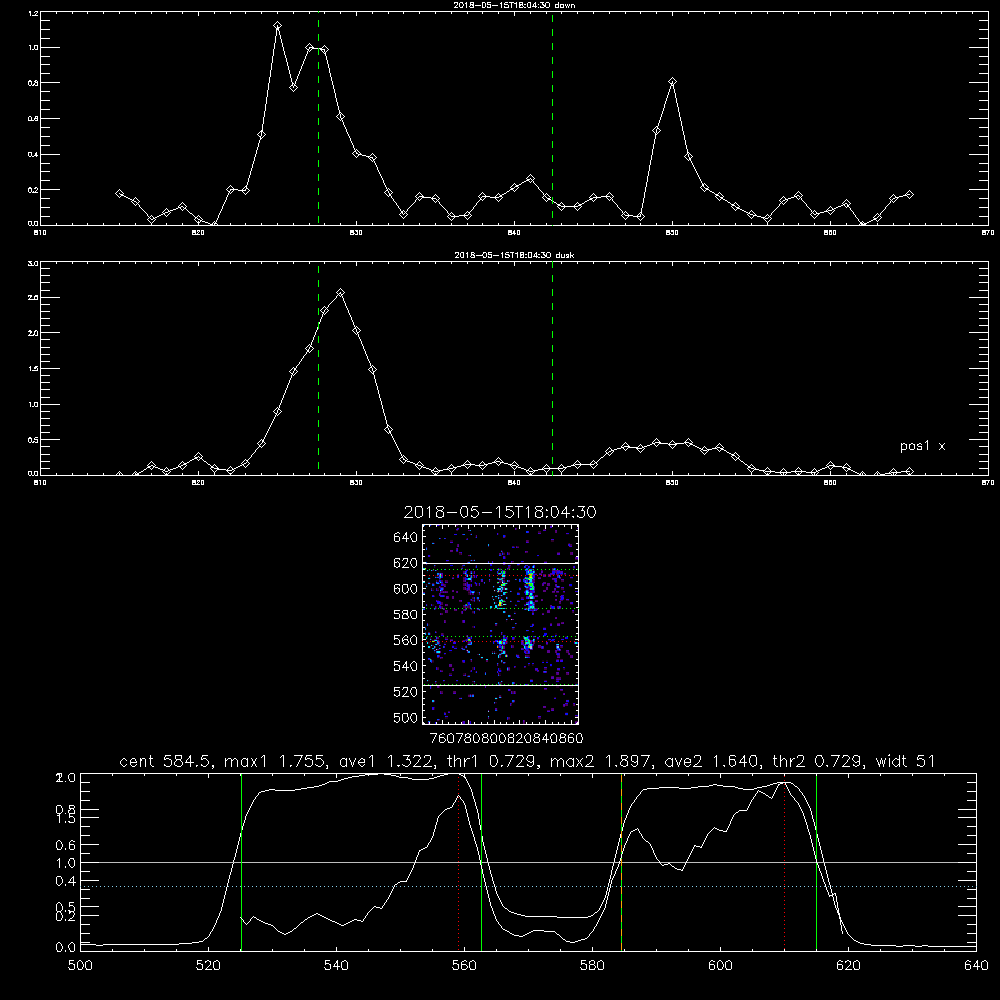1000x1000 pixels.
Task: Click the '1.2' y-axis label of dawn plot
Action: tap(33, 13)
